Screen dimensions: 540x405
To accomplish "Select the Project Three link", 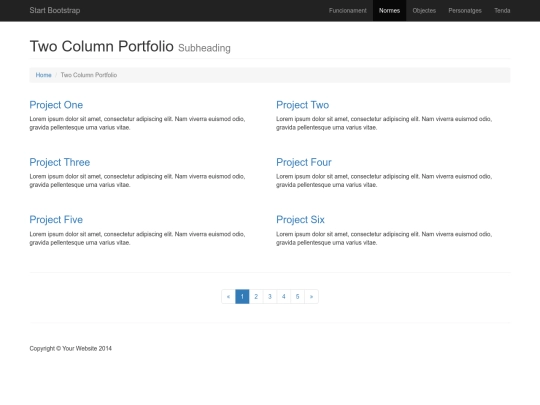I will (x=60, y=162).
